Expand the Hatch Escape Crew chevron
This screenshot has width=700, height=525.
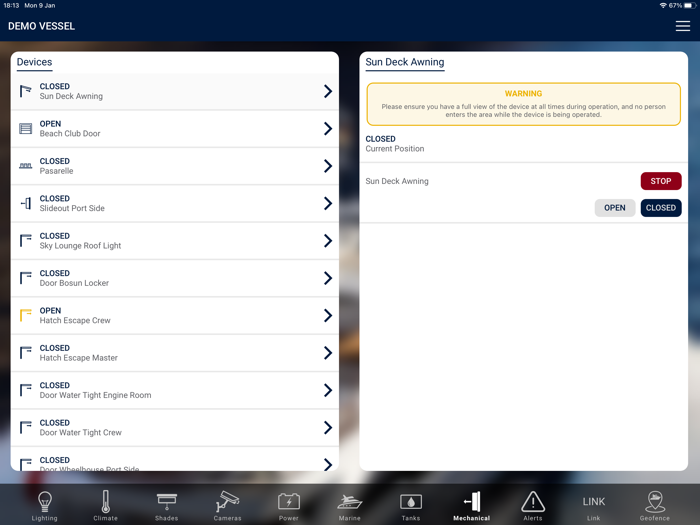coord(328,316)
